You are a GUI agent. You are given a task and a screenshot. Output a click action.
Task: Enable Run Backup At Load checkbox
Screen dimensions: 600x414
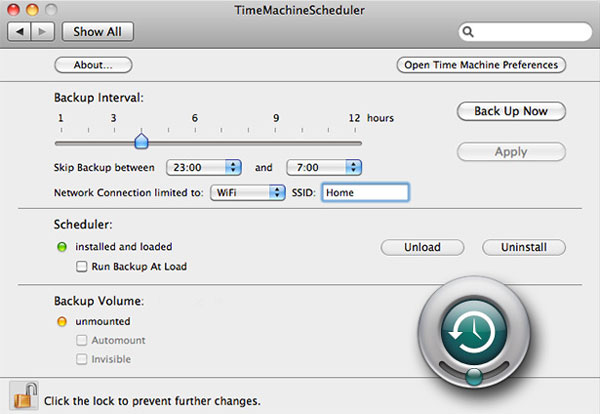(82, 266)
